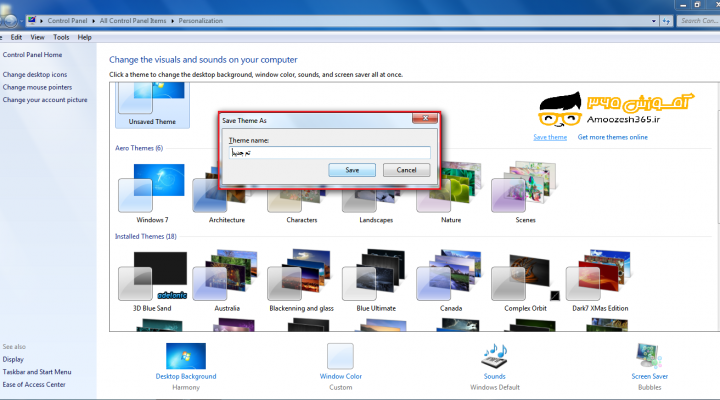Click the address bar refresh icon

pyautogui.click(x=666, y=21)
